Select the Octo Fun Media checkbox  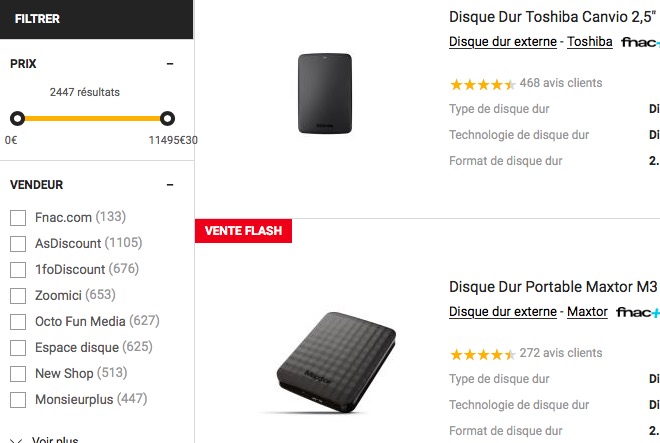17,321
